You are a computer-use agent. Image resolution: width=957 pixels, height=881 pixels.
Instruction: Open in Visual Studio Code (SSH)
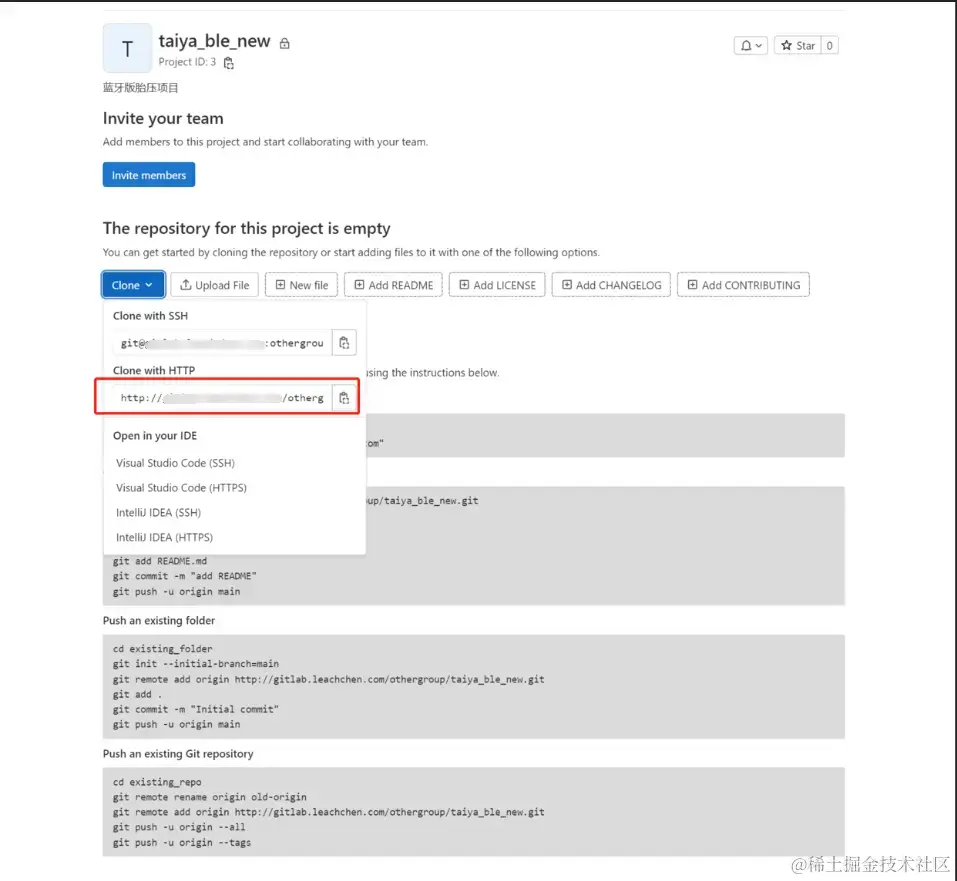[x=176, y=463]
